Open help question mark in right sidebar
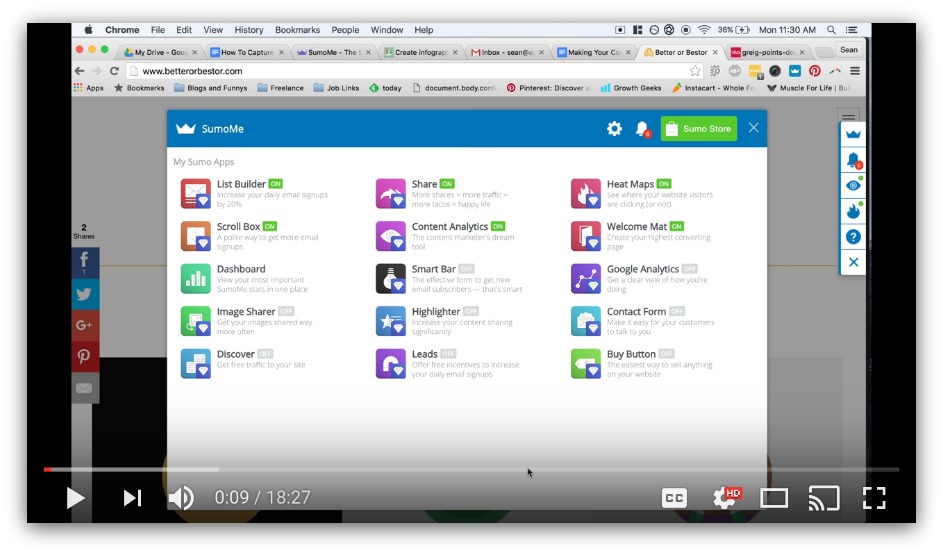 853,237
